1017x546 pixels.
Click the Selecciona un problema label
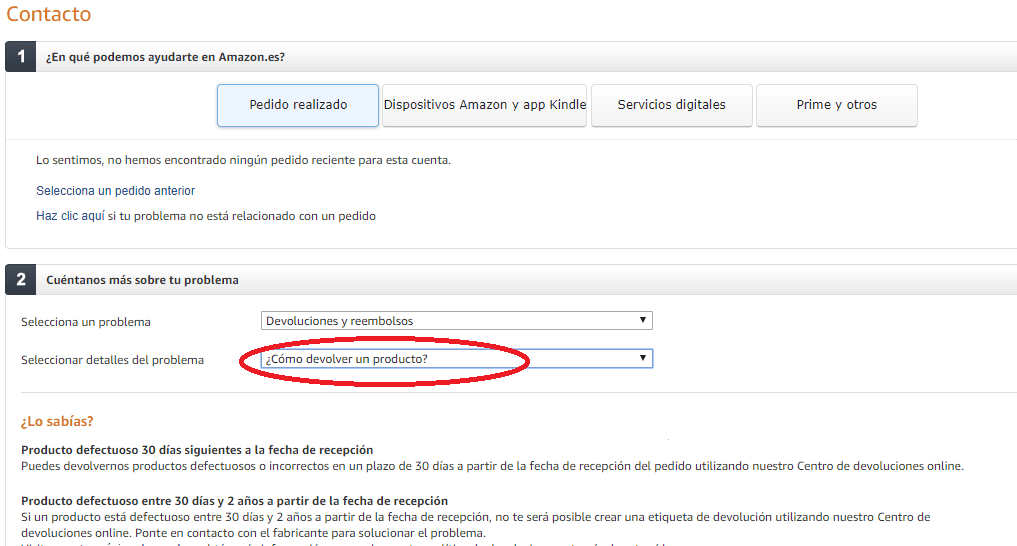click(86, 322)
